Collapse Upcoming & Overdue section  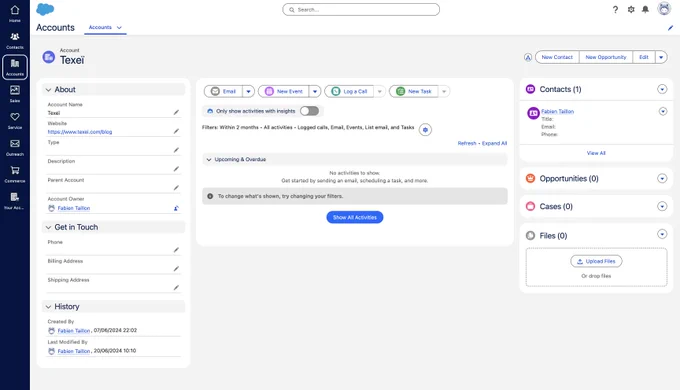click(209, 160)
